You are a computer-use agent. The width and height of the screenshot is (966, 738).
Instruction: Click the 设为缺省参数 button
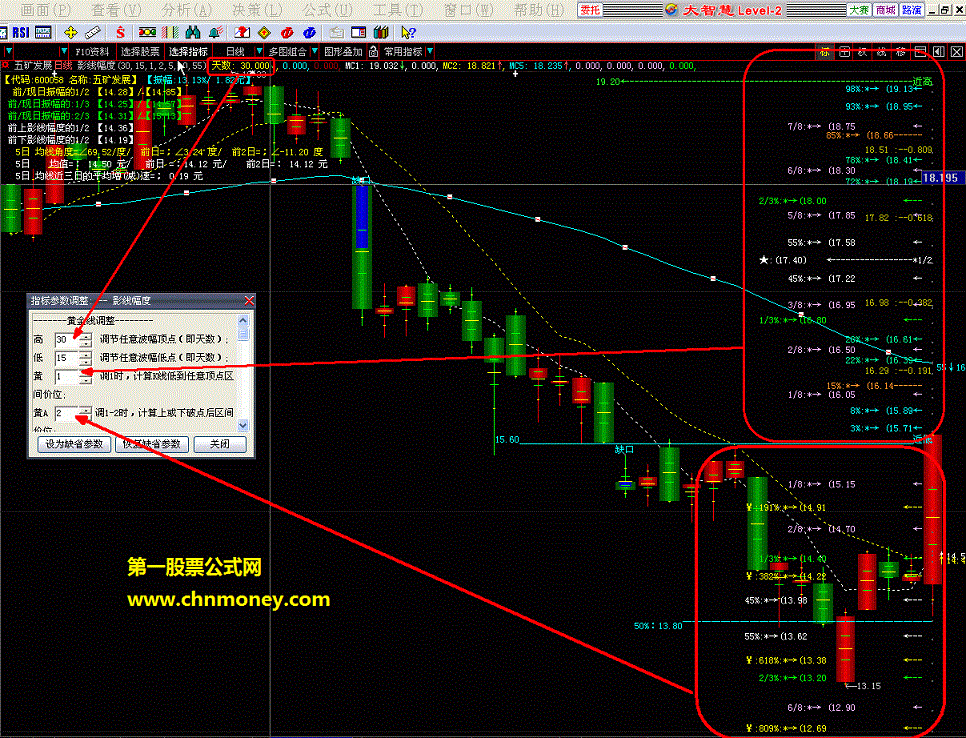(x=74, y=444)
